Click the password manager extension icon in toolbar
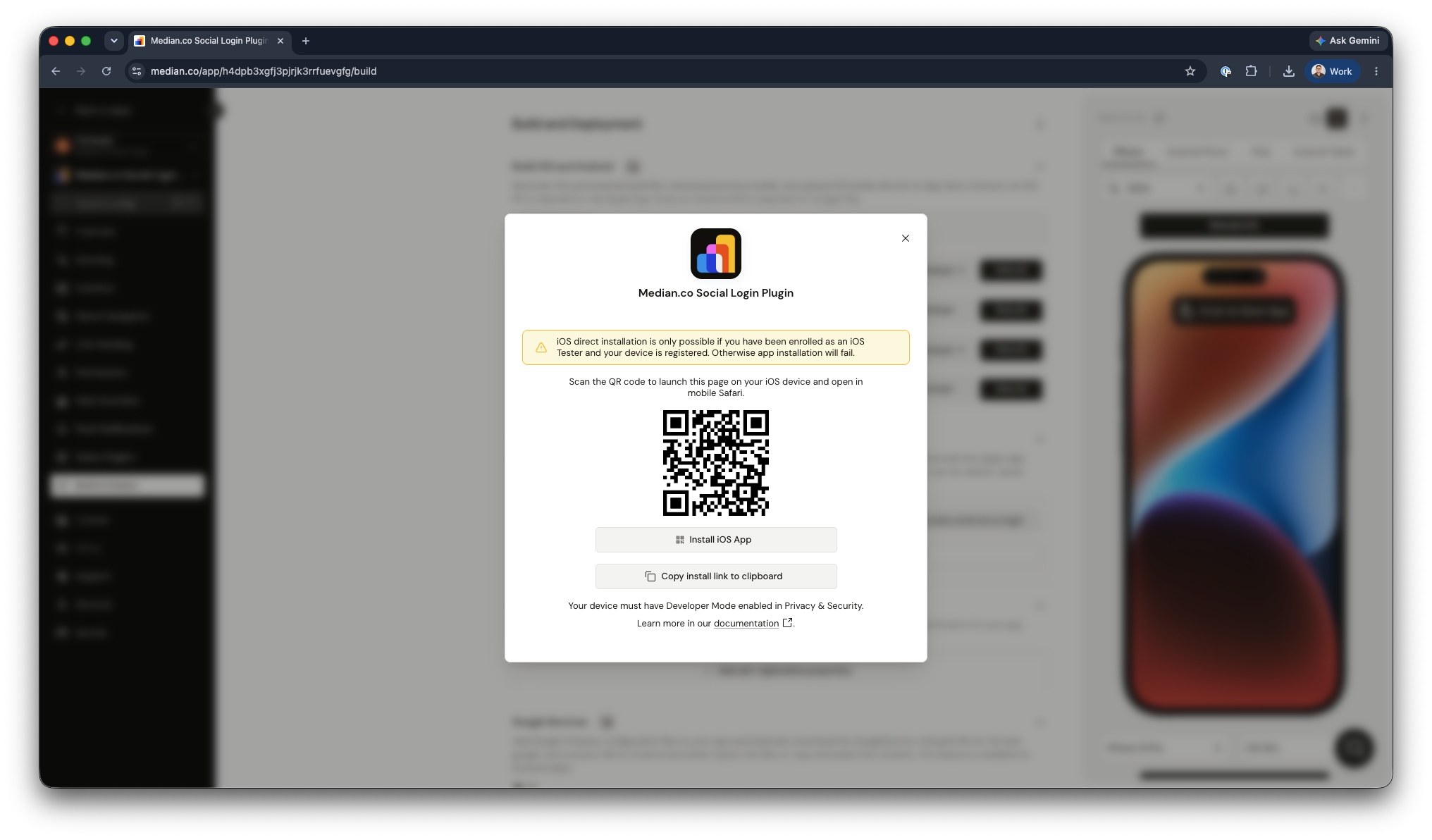This screenshot has height=840, width=1432. click(1226, 71)
